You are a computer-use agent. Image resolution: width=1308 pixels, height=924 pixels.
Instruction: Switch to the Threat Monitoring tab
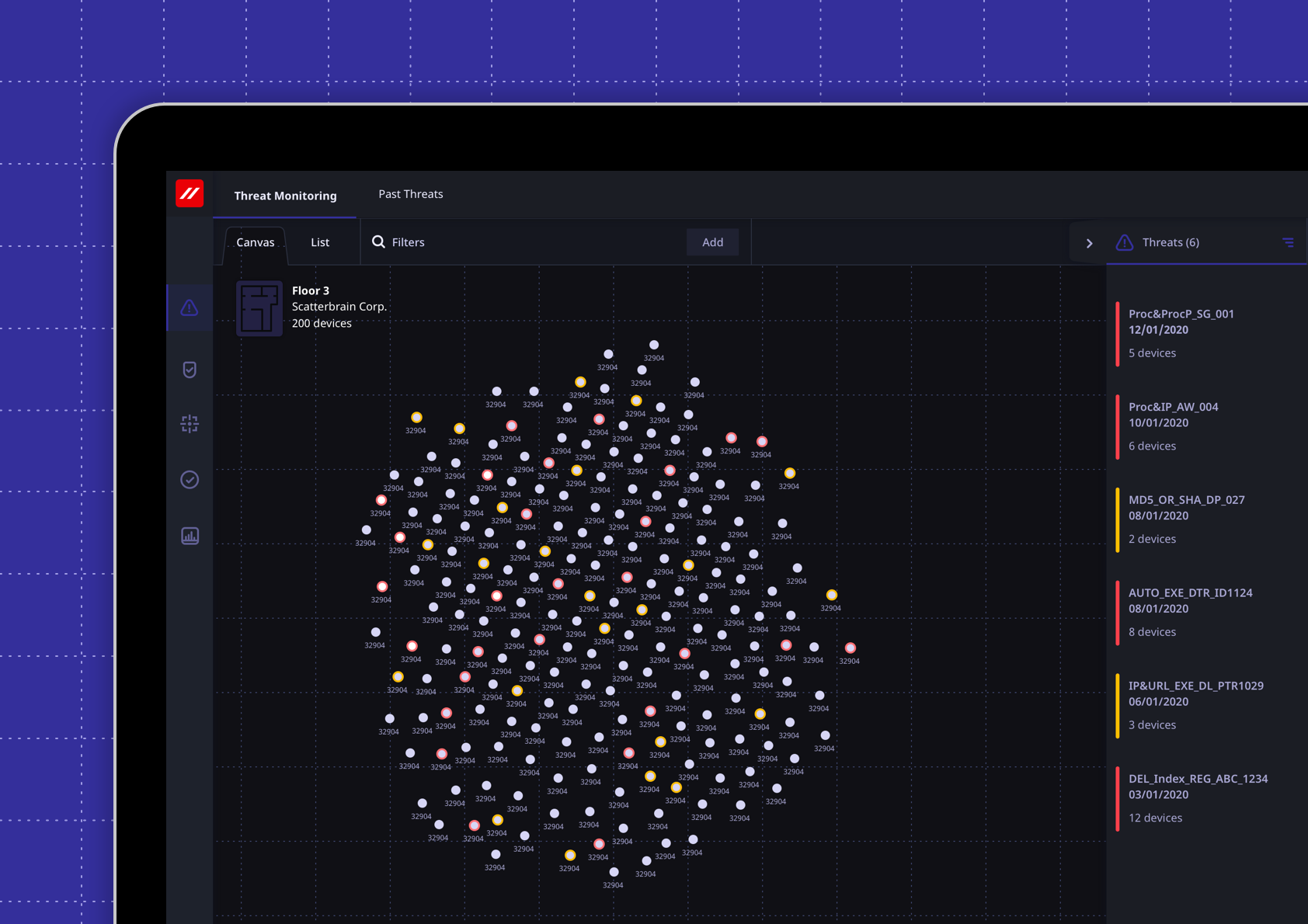pyautogui.click(x=285, y=196)
